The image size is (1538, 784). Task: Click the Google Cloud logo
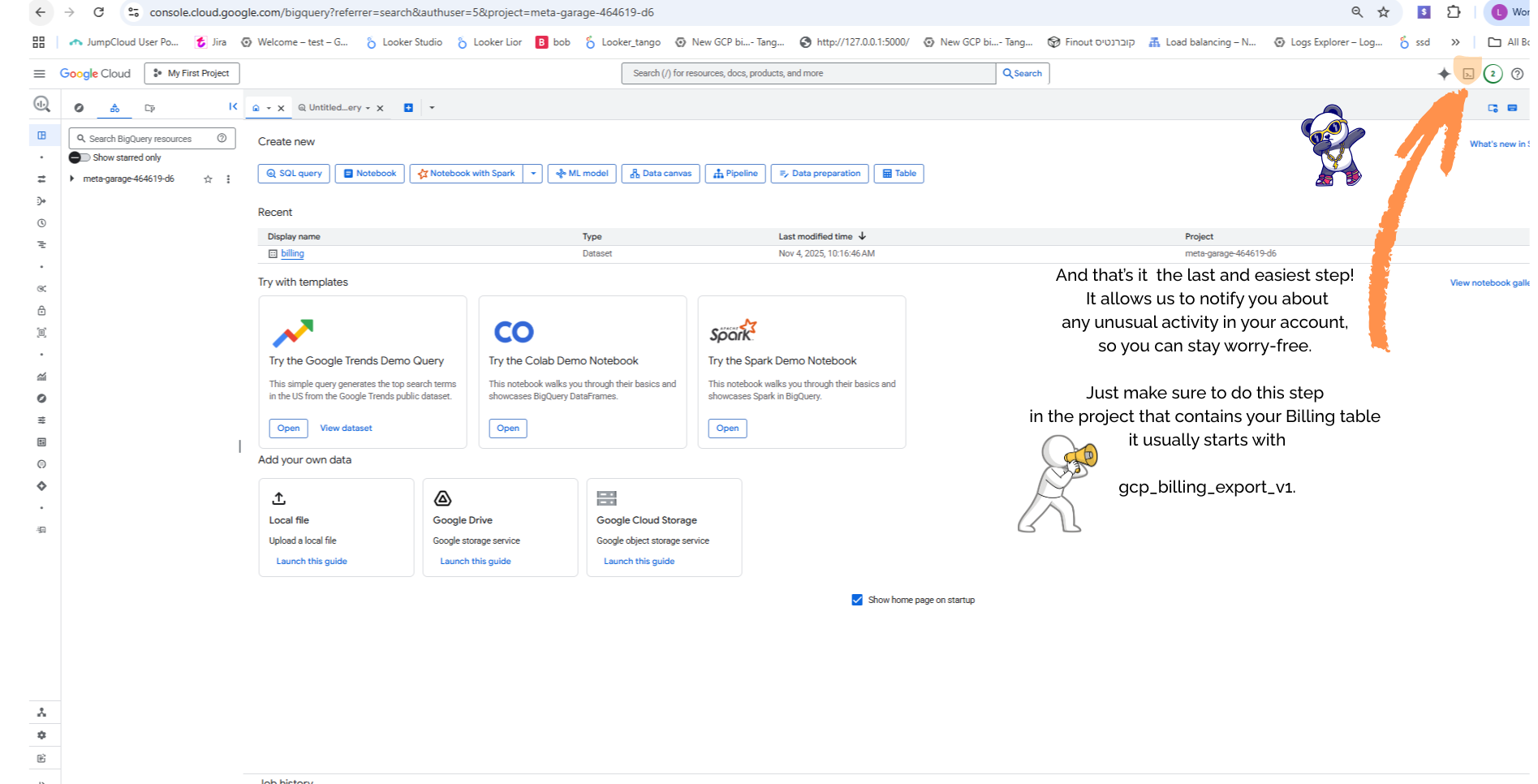95,73
